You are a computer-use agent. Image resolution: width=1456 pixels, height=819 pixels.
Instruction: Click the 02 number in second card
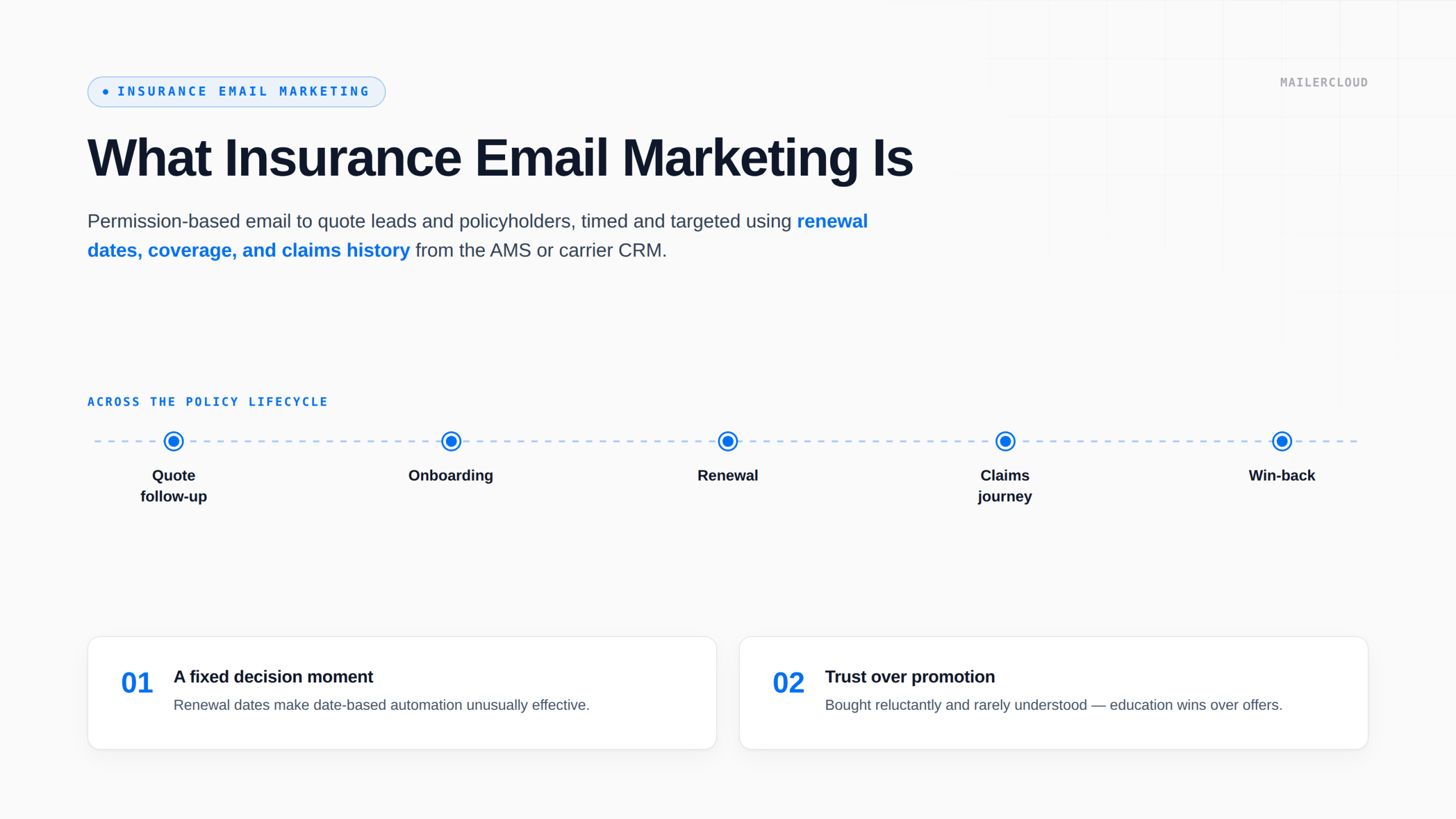[788, 682]
